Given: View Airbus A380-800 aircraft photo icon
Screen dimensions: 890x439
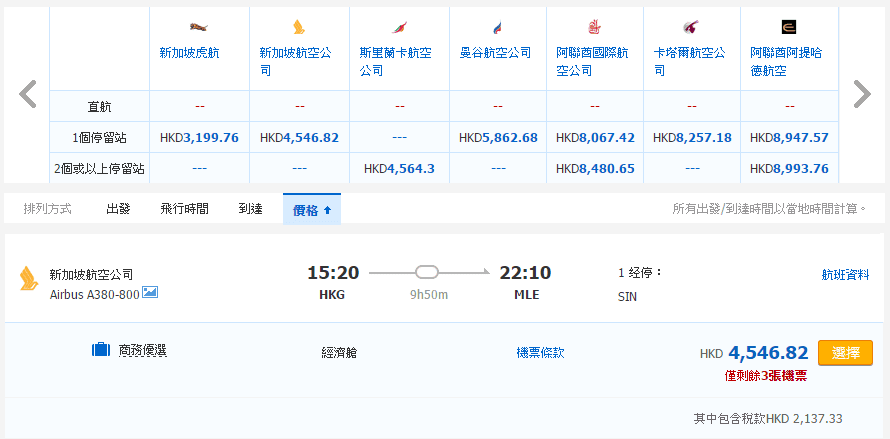Looking at the screenshot, I should [150, 292].
